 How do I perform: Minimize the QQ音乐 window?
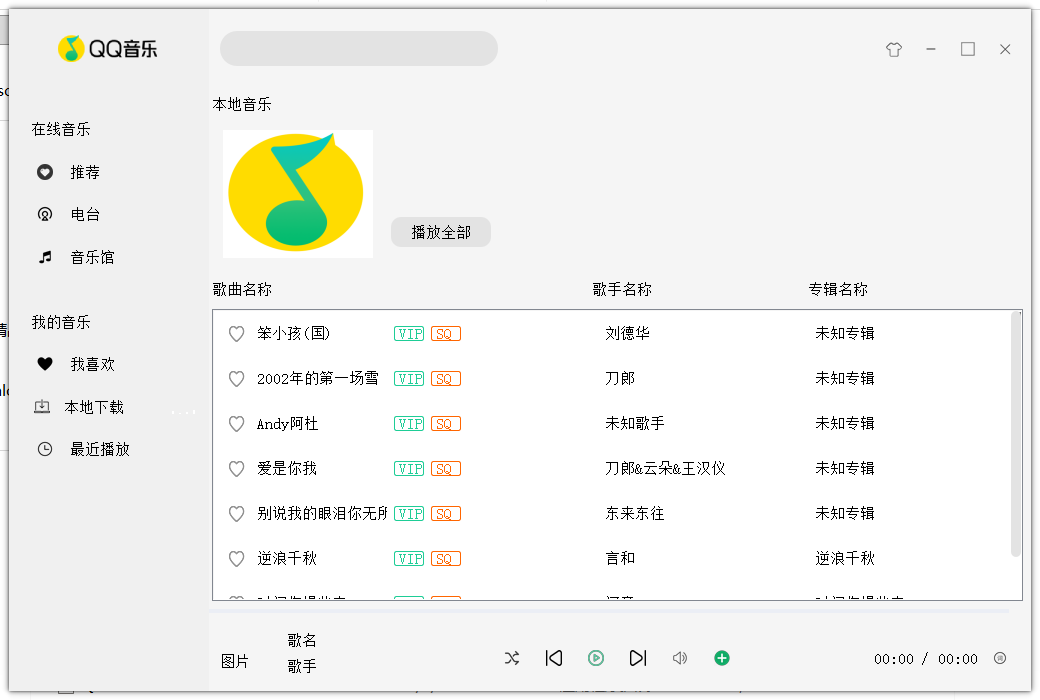(931, 49)
